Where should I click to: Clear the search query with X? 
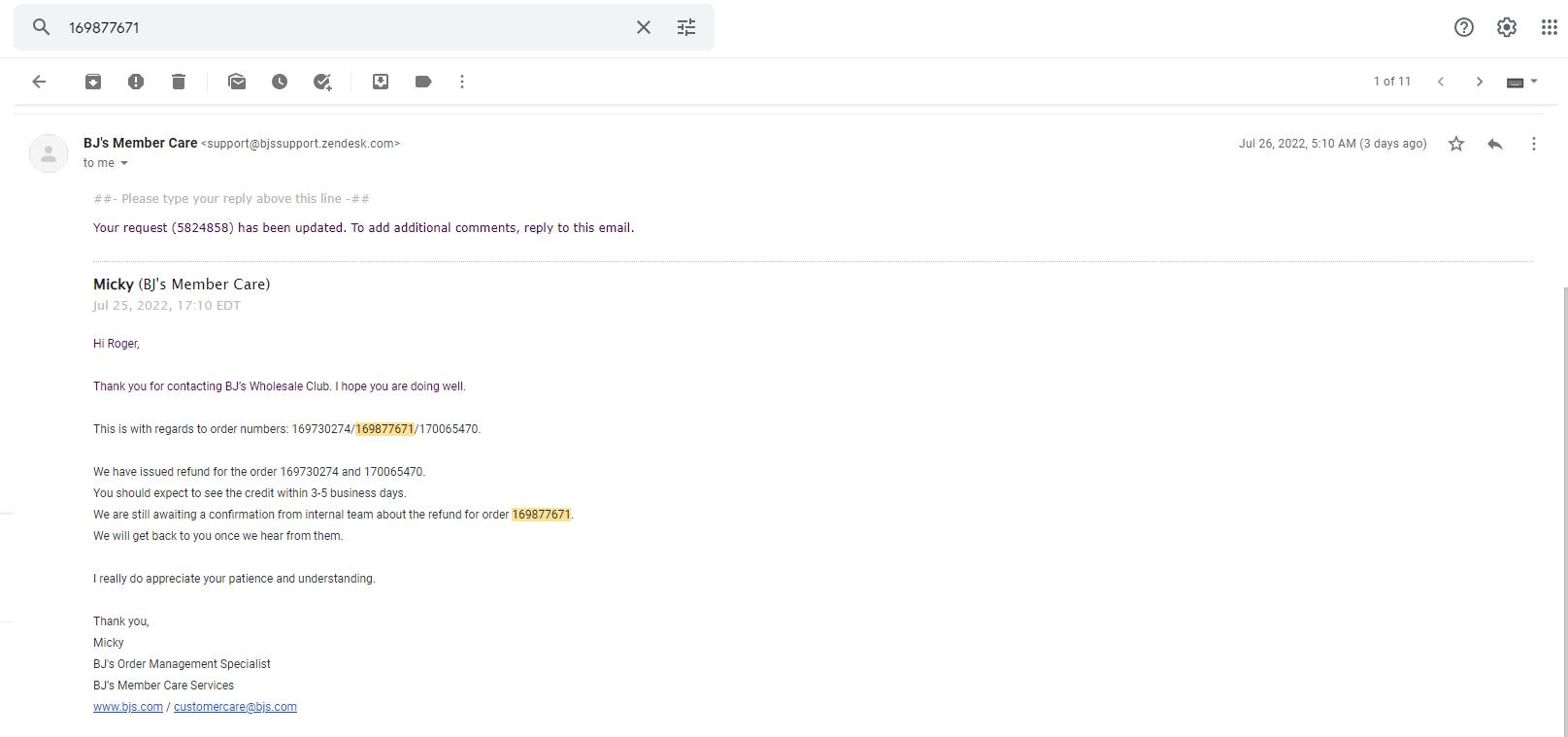click(644, 27)
